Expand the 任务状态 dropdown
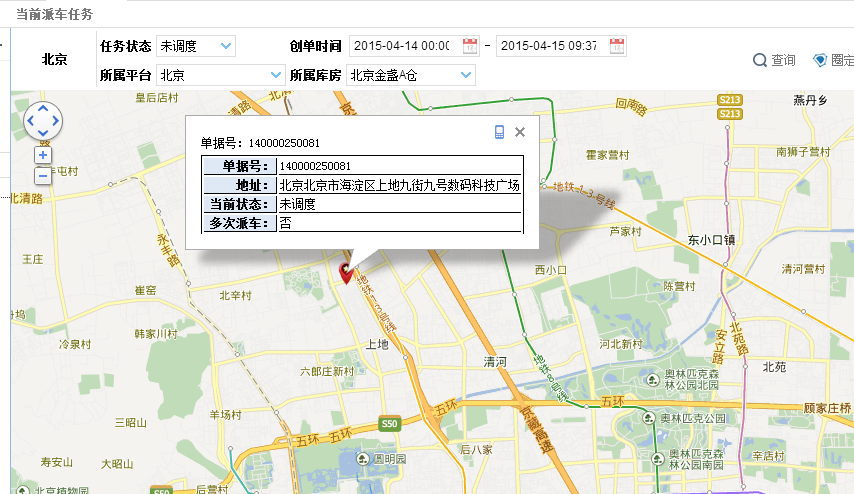 (x=225, y=46)
